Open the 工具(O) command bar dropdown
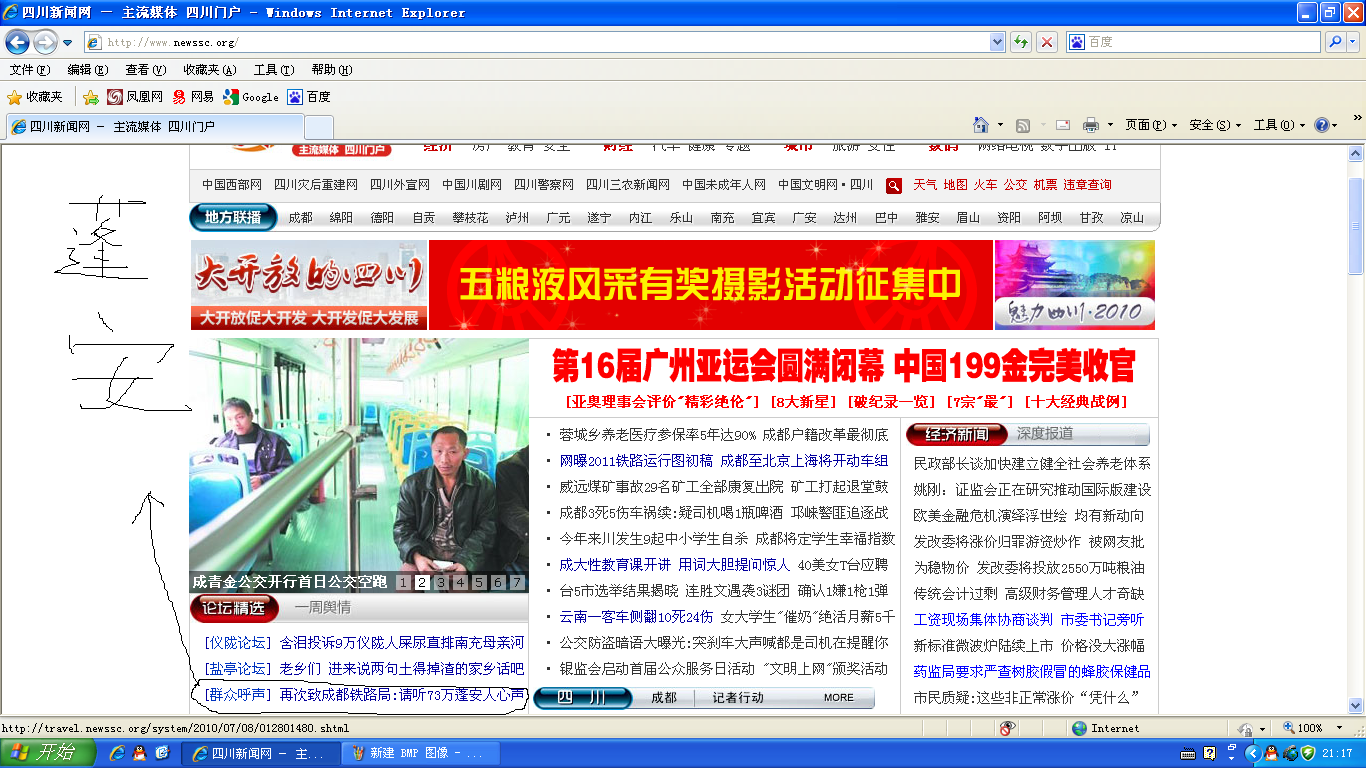 [1279, 125]
